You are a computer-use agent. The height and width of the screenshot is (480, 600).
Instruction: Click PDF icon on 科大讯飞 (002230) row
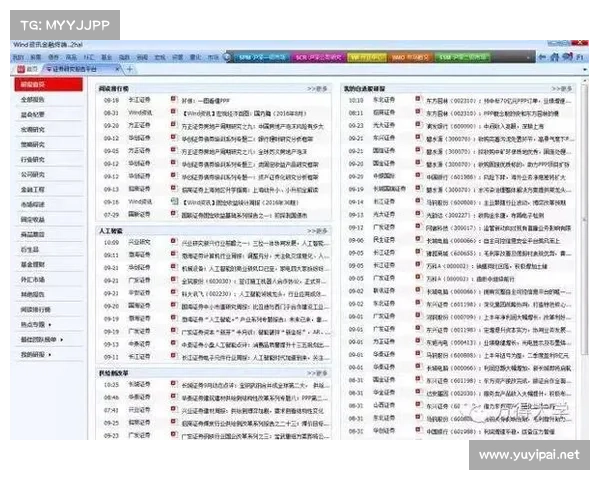[174, 292]
